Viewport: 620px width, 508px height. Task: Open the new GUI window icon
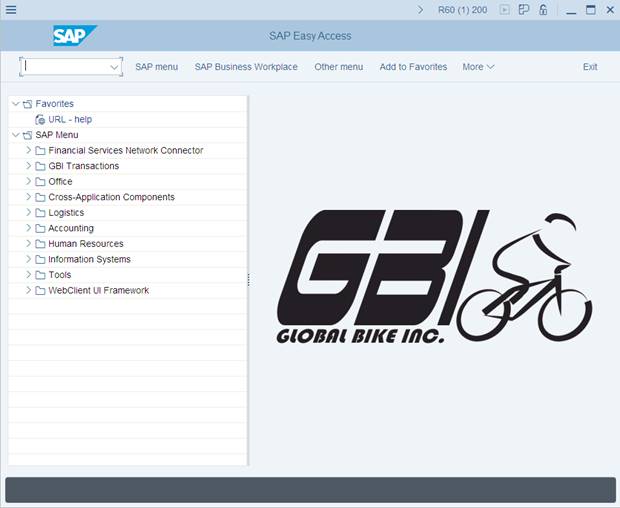[x=524, y=10]
